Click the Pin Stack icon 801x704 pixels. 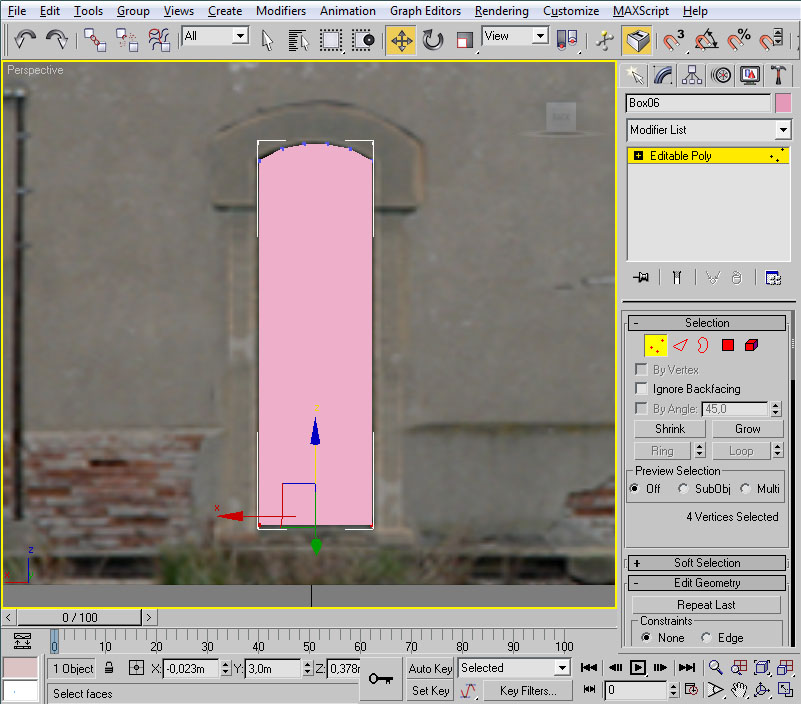(641, 278)
